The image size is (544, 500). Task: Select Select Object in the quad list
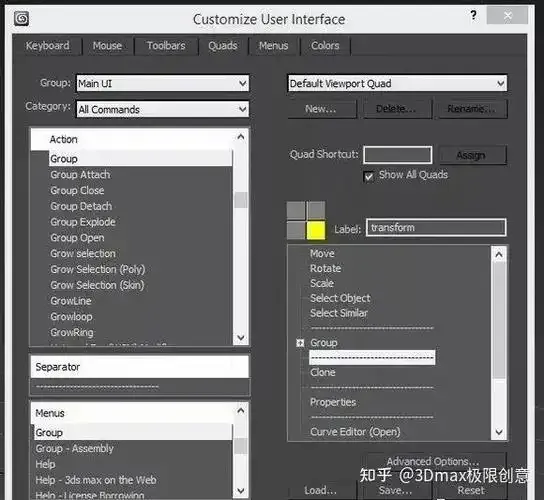click(x=340, y=298)
